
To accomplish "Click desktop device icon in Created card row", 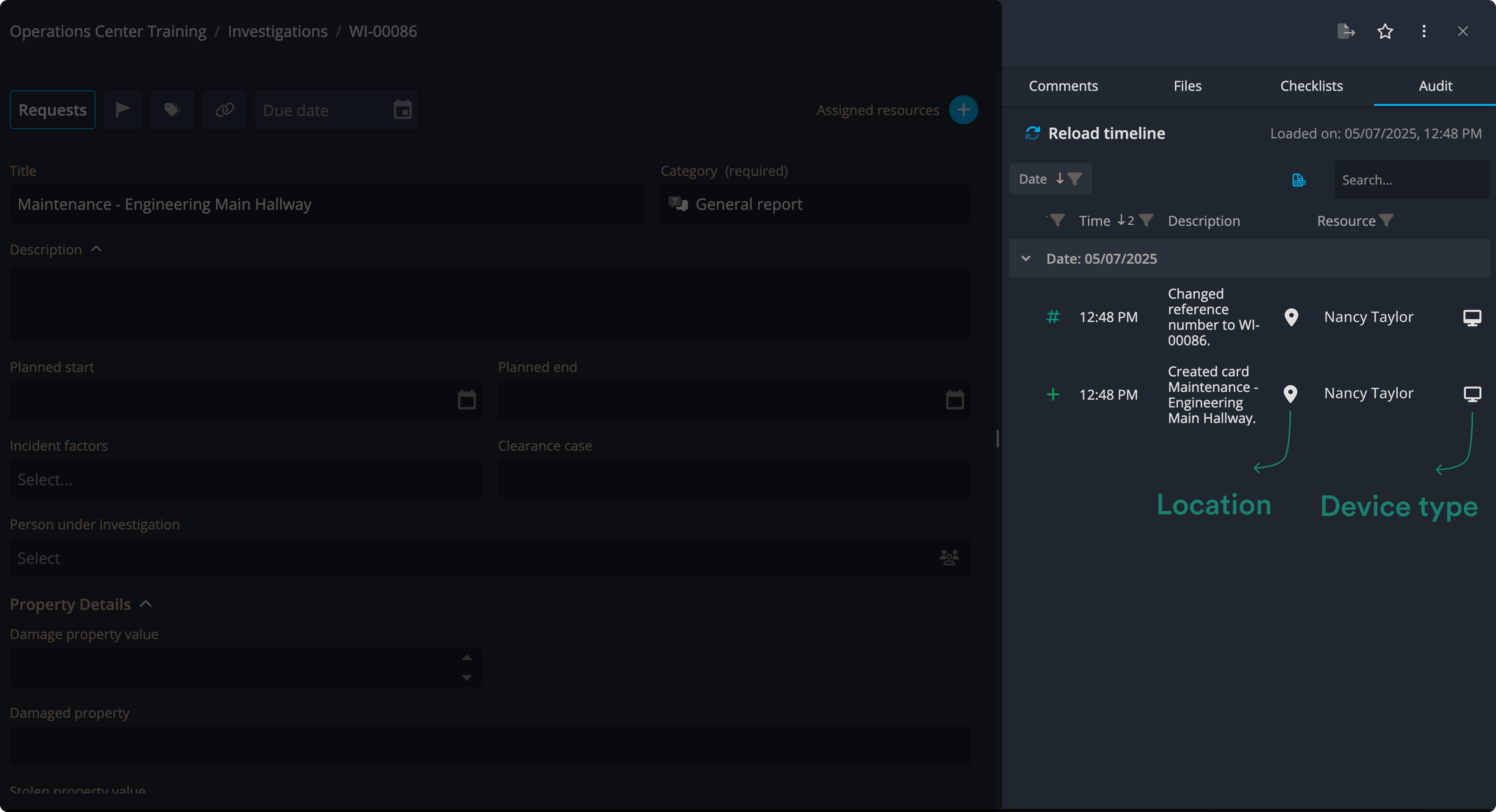I will (x=1472, y=394).
